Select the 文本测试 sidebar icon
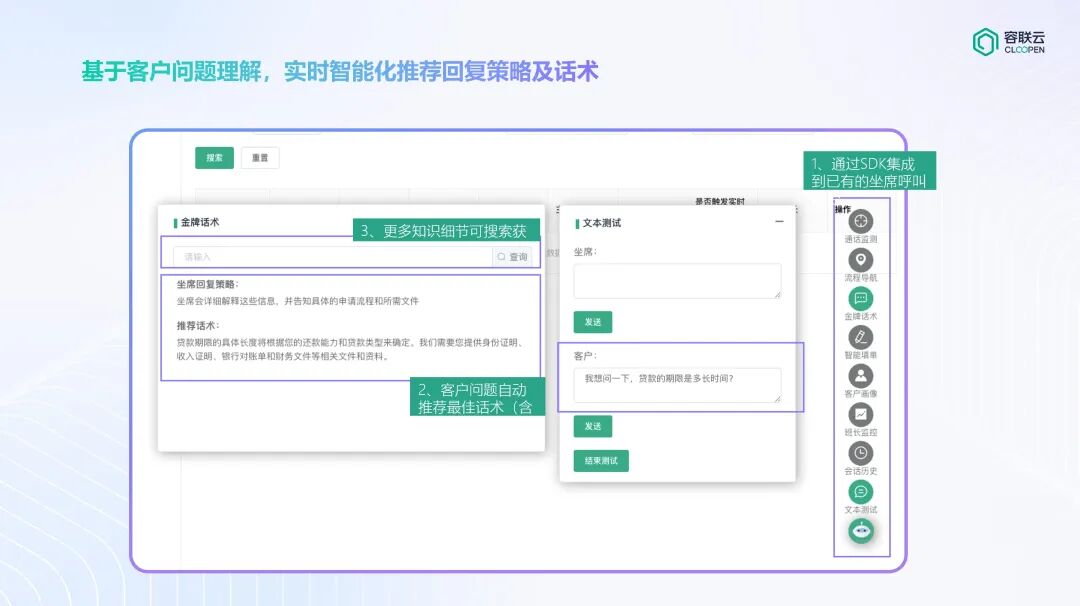This screenshot has width=1080, height=606. [x=861, y=490]
